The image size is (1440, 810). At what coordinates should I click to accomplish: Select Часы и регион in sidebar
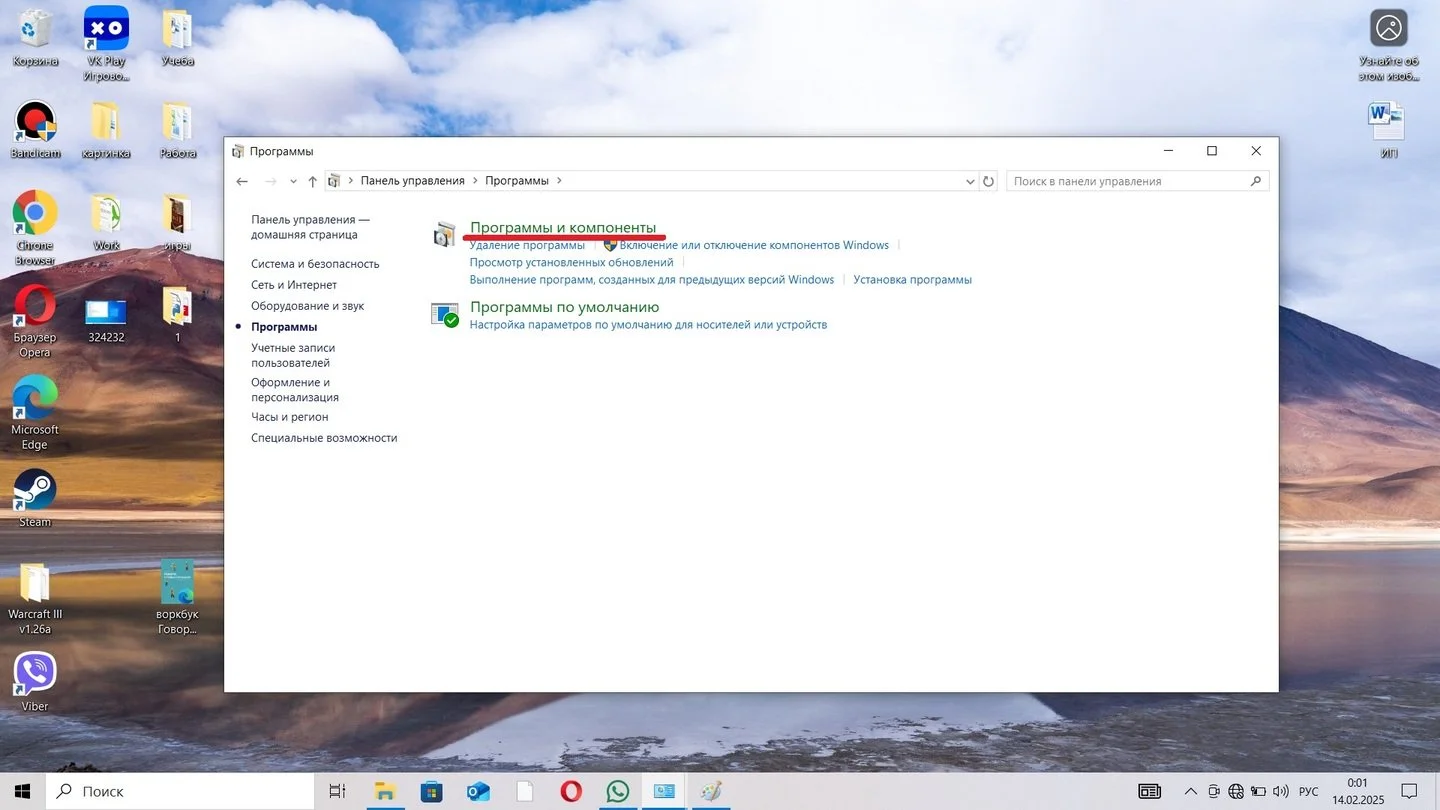pos(290,417)
